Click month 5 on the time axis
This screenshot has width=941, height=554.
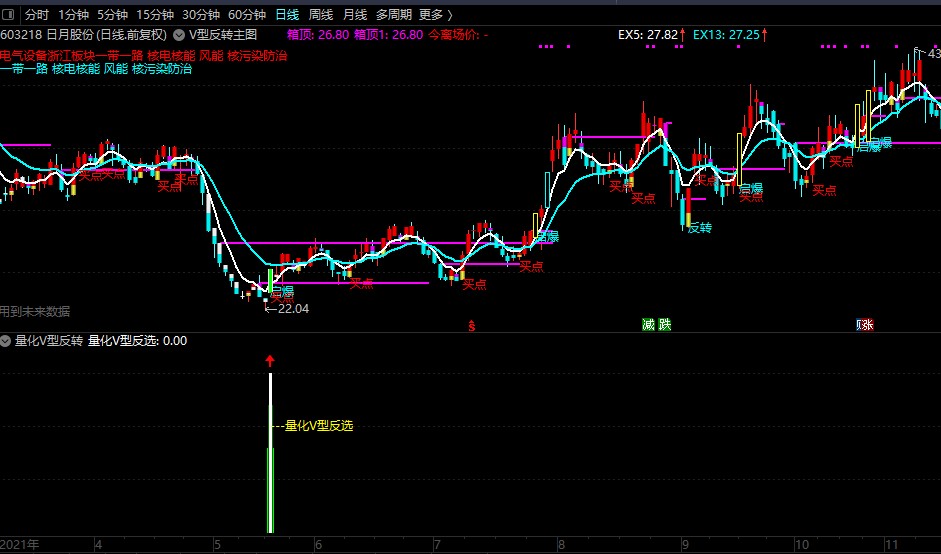coord(217,545)
